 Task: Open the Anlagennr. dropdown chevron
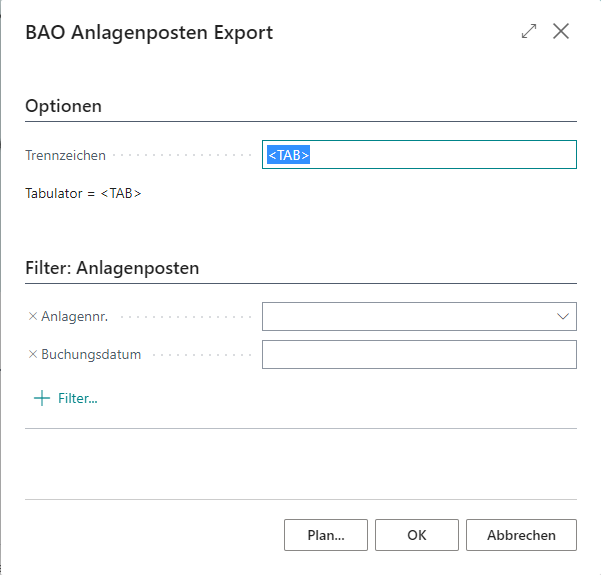point(563,316)
